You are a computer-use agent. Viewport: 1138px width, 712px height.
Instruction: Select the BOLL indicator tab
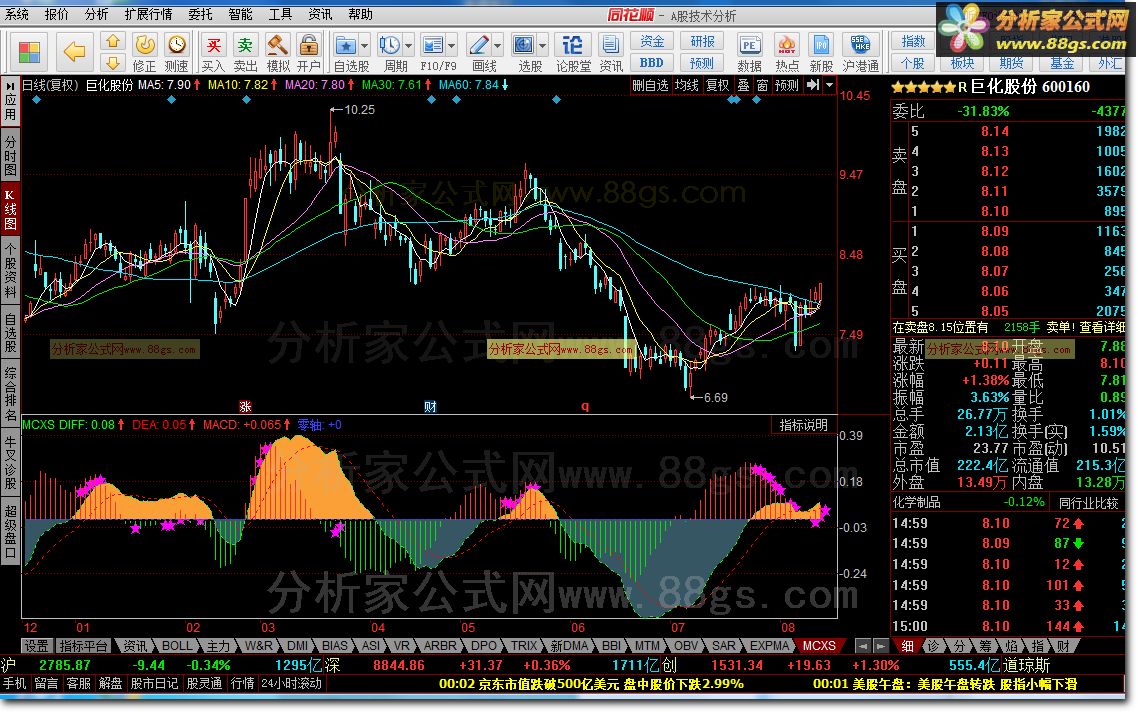click(x=176, y=645)
